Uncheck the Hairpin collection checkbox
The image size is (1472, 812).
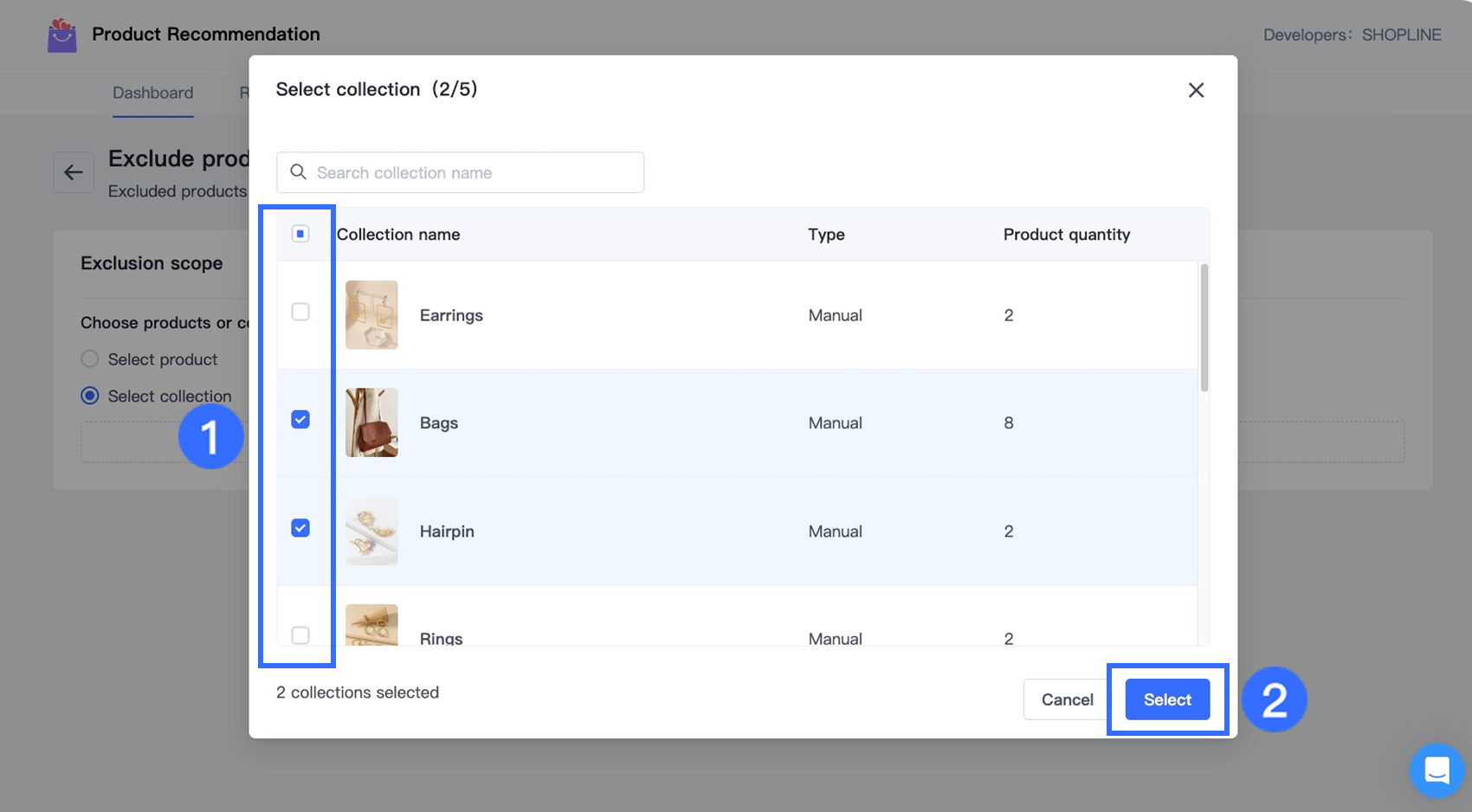(300, 528)
